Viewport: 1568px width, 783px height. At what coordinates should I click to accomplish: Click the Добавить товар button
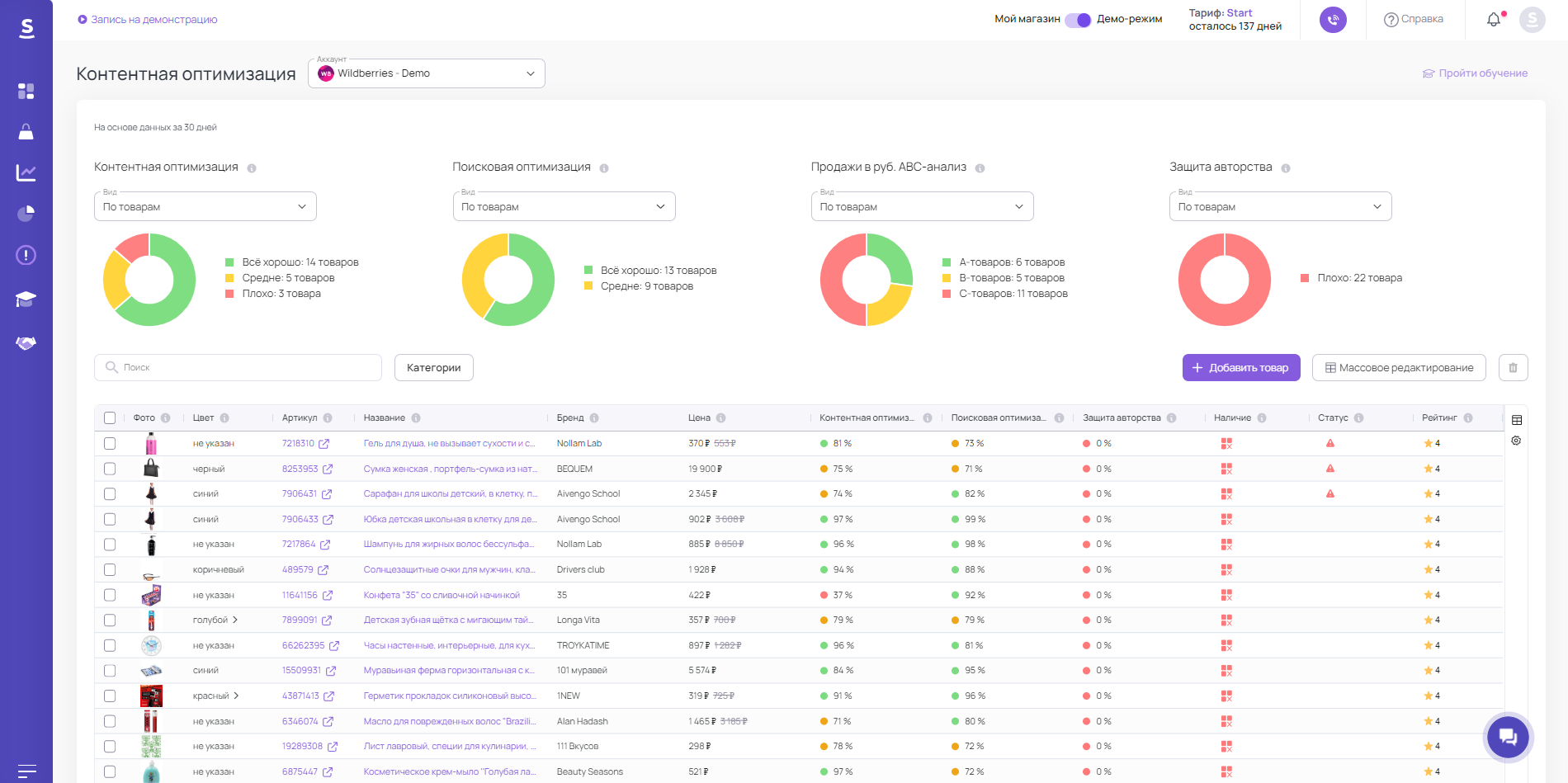coord(1240,368)
